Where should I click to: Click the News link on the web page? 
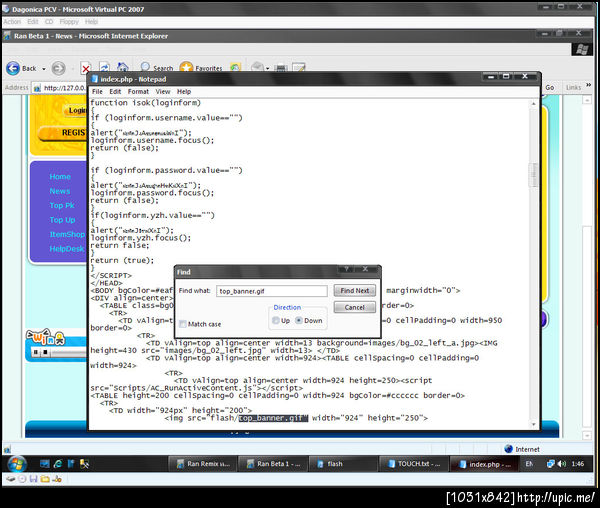(60, 191)
